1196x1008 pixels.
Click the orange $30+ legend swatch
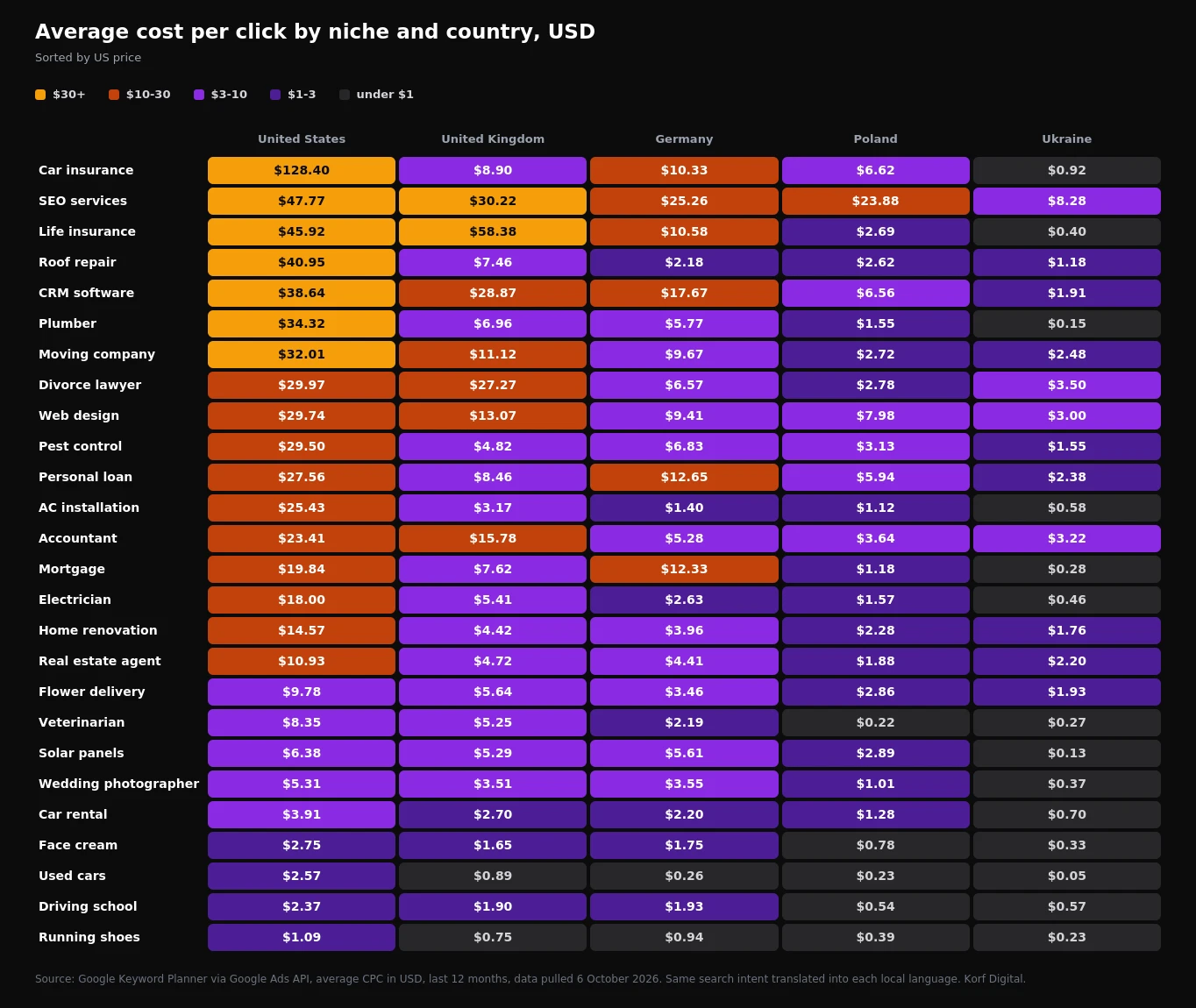[40, 95]
